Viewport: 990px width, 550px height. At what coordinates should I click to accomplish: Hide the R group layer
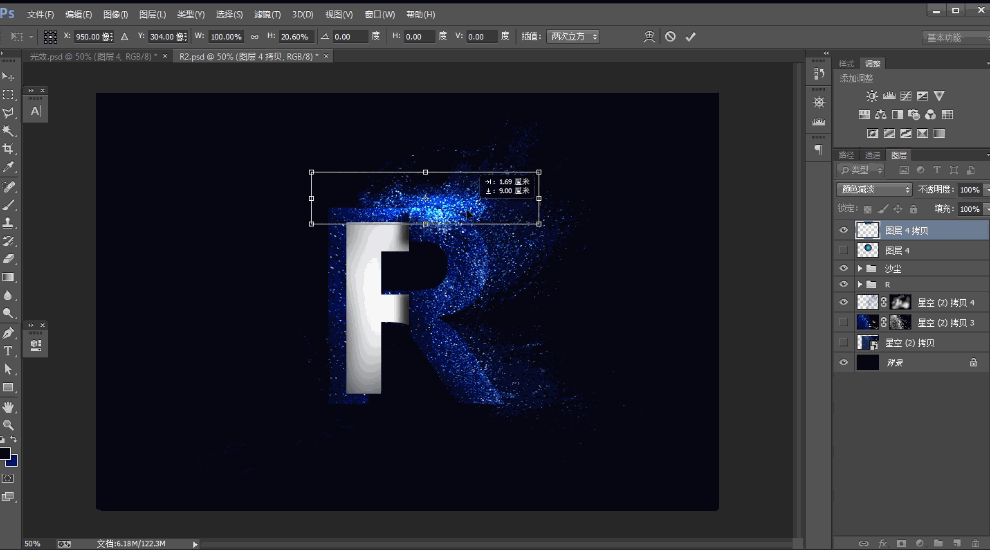[844, 284]
